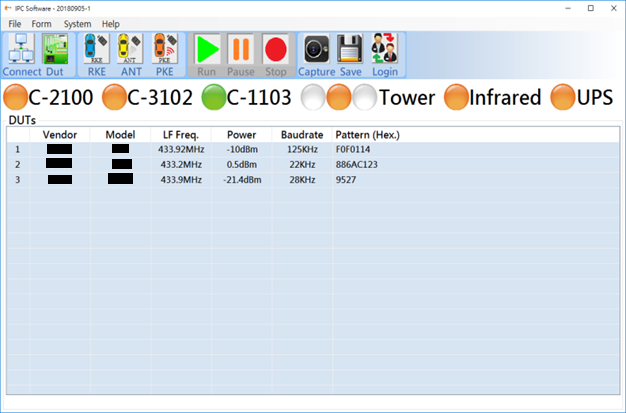Open the File menu
626x413 pixels.
click(x=15, y=23)
